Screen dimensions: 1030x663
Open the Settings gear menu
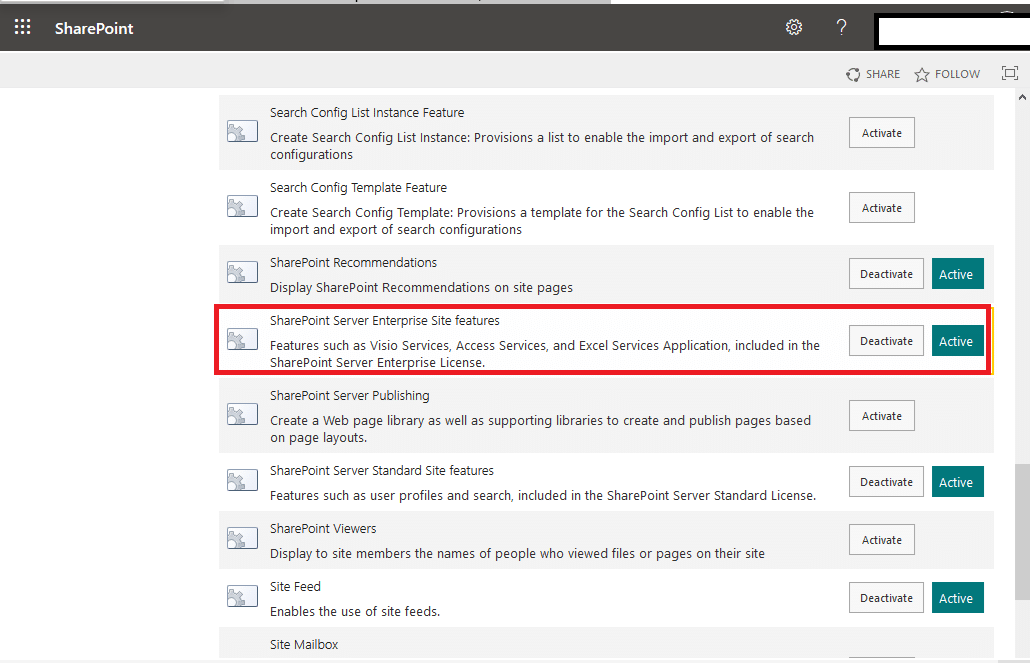click(793, 27)
